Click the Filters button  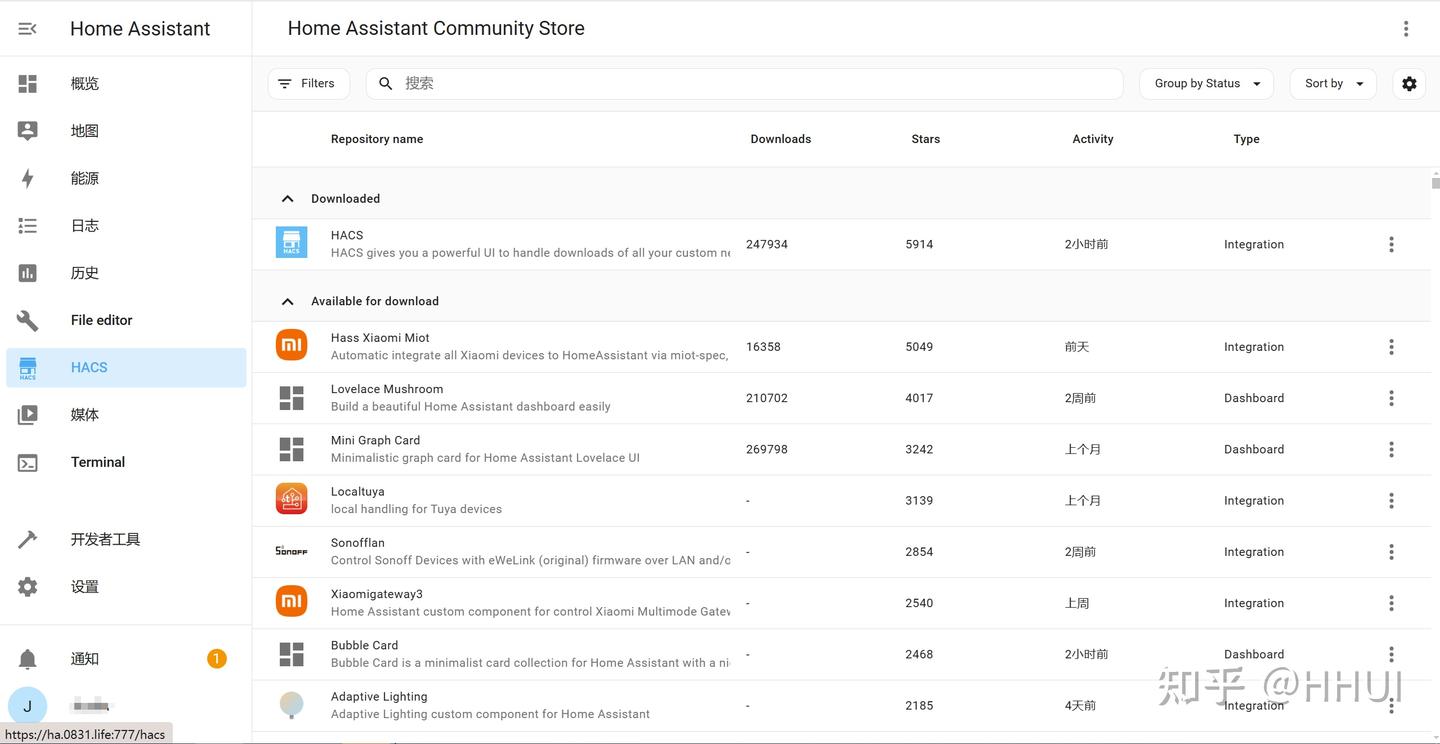click(308, 84)
